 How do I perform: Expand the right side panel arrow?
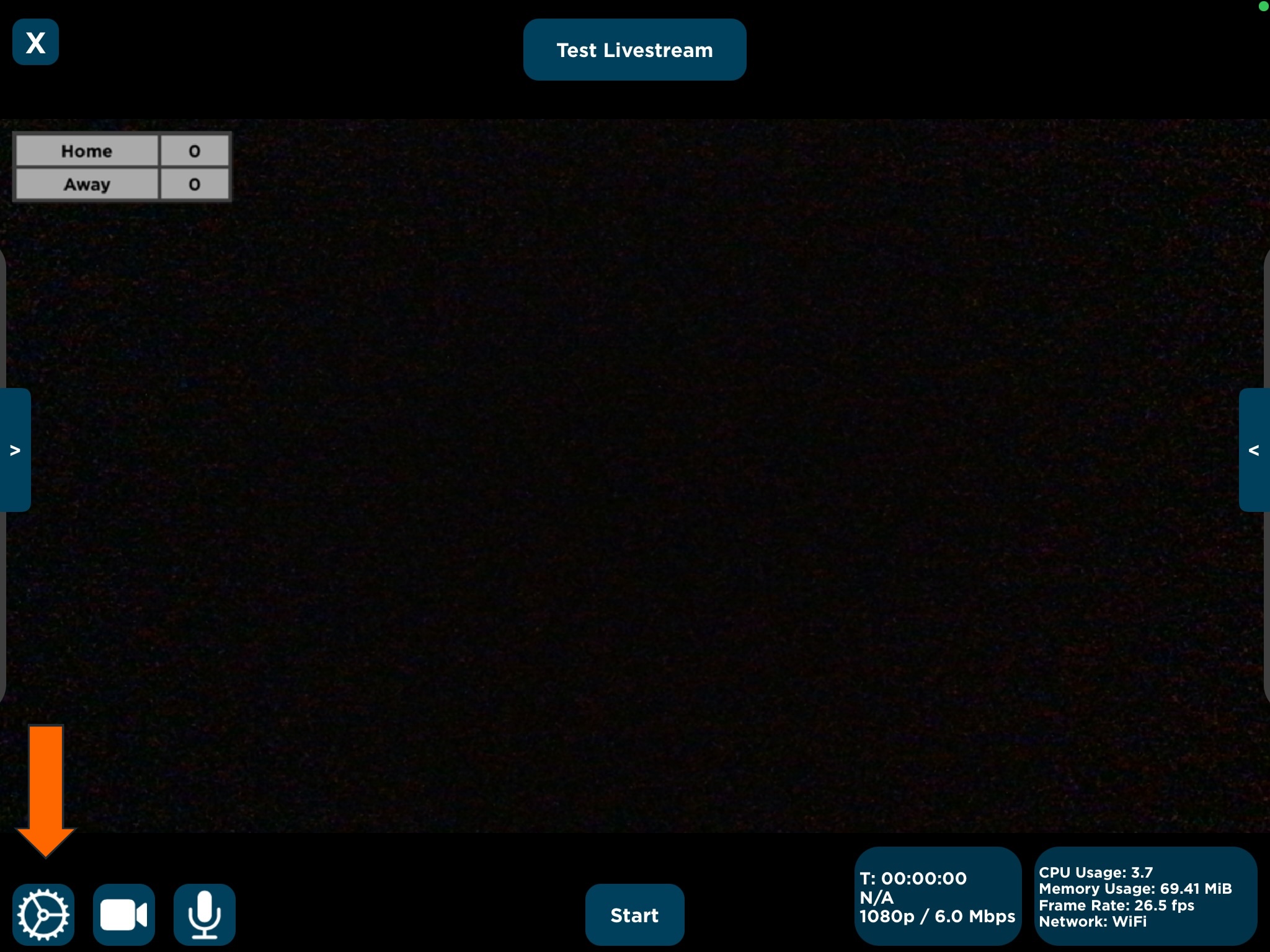[x=1254, y=450]
